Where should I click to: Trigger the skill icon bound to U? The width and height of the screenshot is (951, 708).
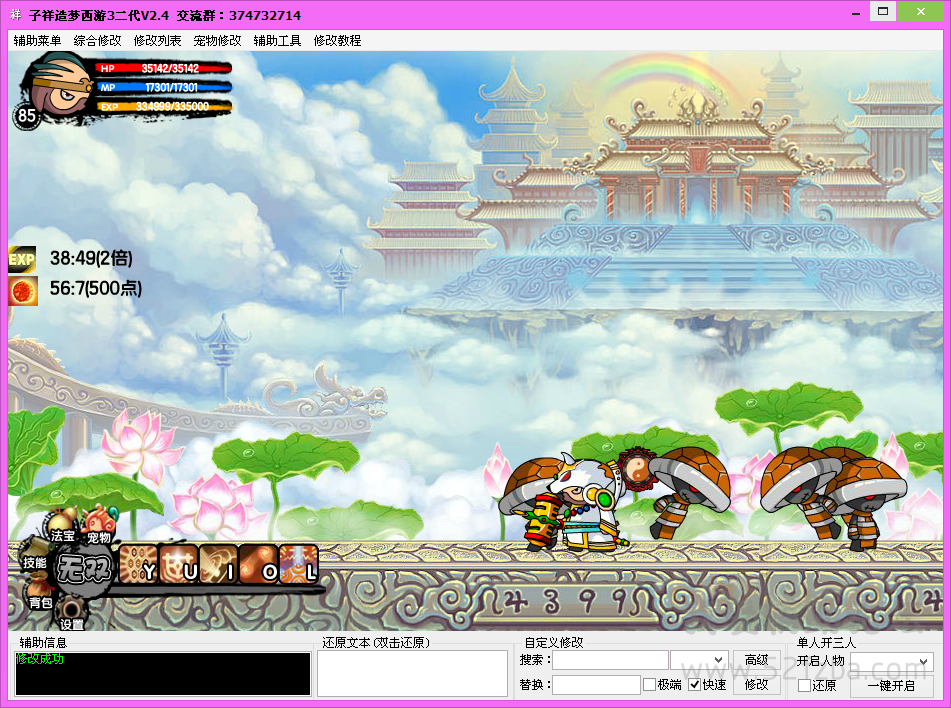[179, 564]
